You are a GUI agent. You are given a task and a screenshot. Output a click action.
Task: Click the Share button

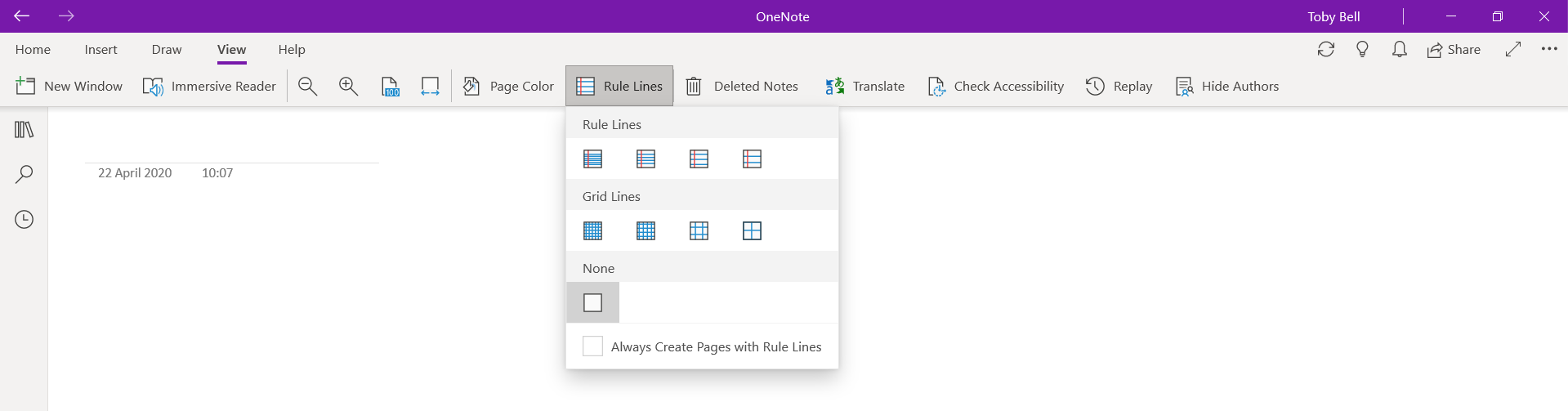(1454, 50)
